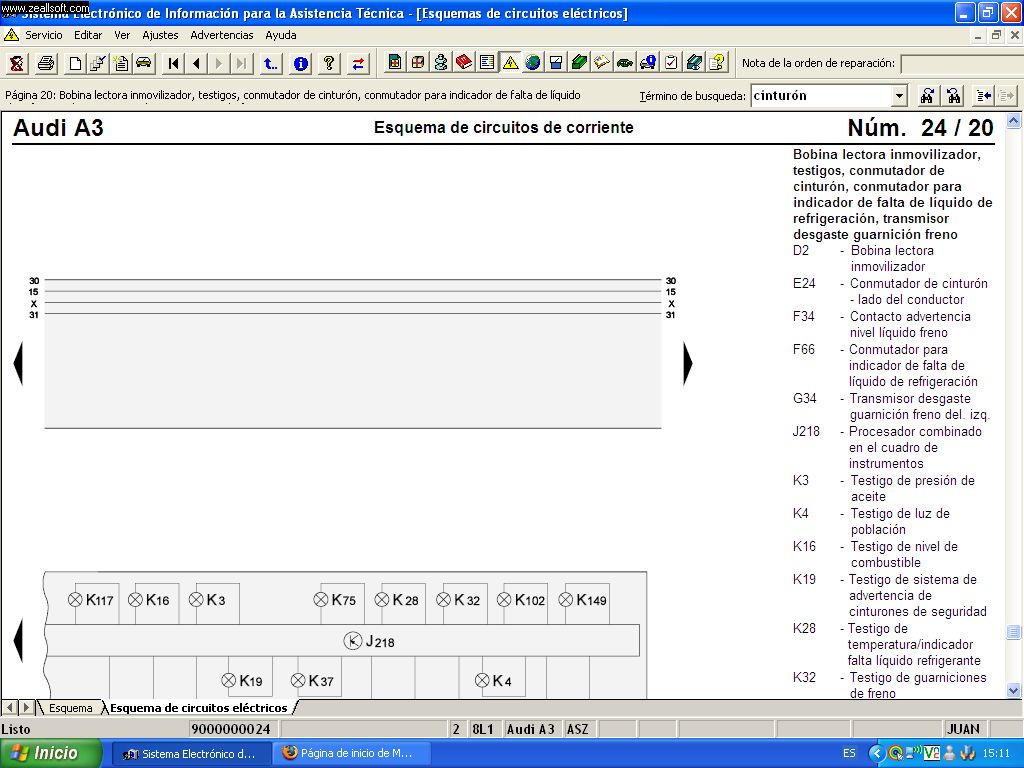Click the jump to previous match icon
Screen dimensions: 1024x768
click(983, 96)
